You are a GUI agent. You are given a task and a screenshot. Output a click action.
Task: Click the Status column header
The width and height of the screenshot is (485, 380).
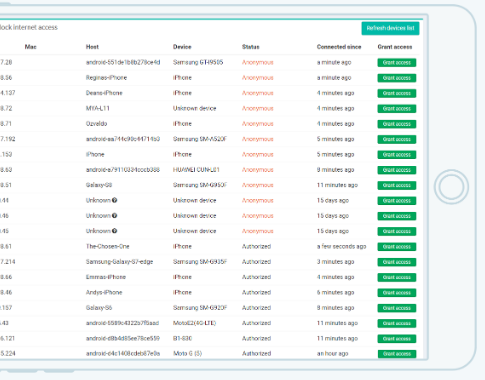251,47
